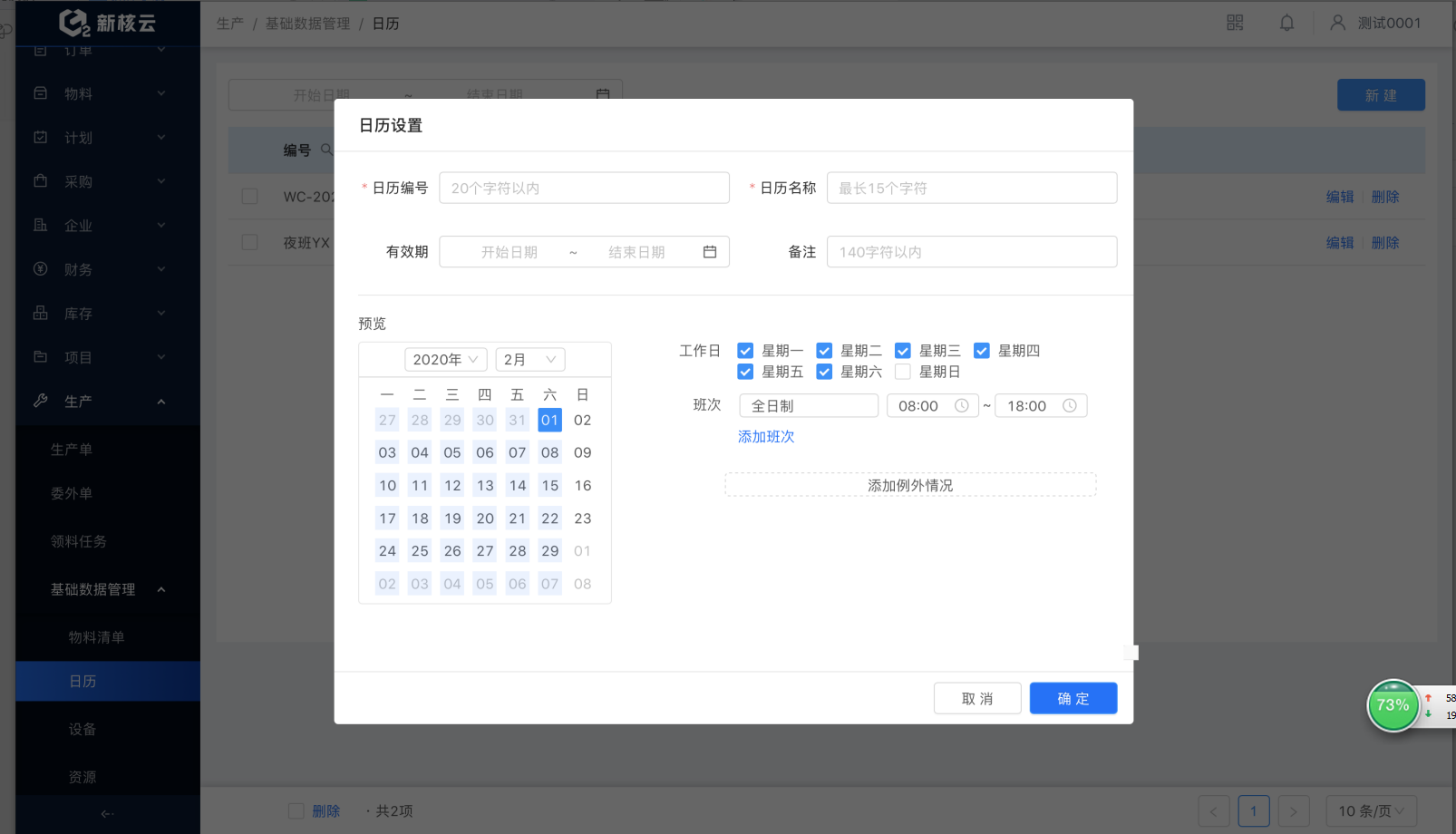Click the 全日制 shift name field
The height and width of the screenshot is (834, 1456).
[809, 406]
